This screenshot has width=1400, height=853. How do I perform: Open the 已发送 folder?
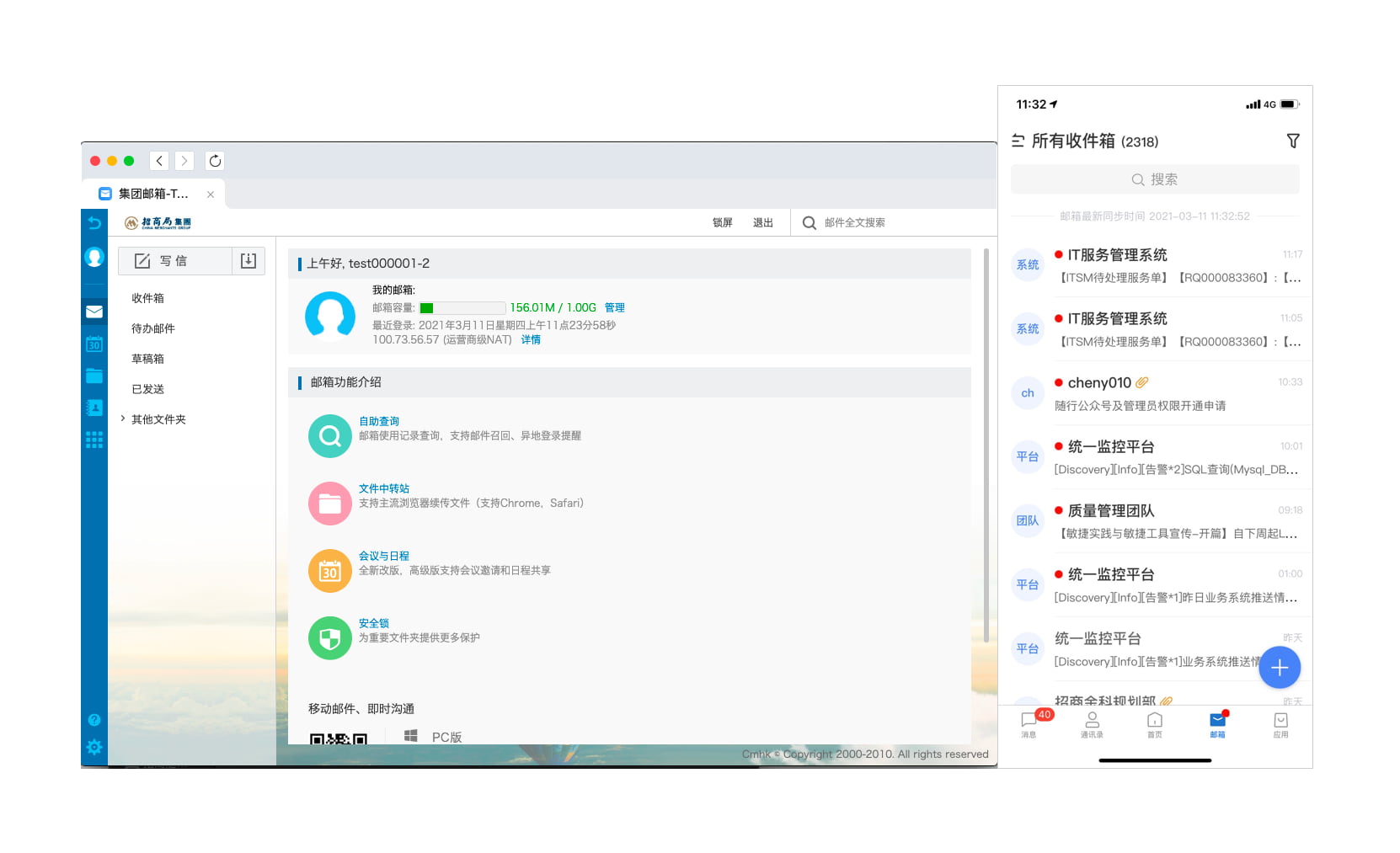148,389
